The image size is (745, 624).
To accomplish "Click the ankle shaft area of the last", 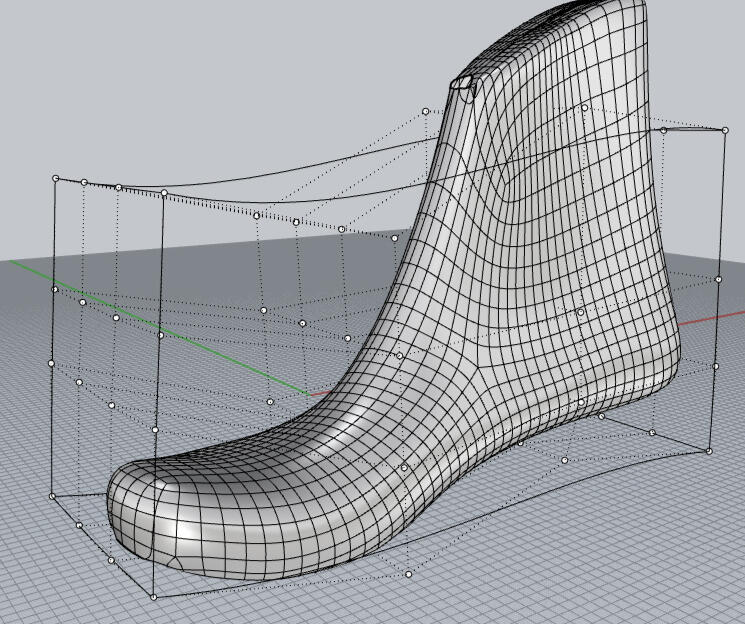I will (560, 150).
